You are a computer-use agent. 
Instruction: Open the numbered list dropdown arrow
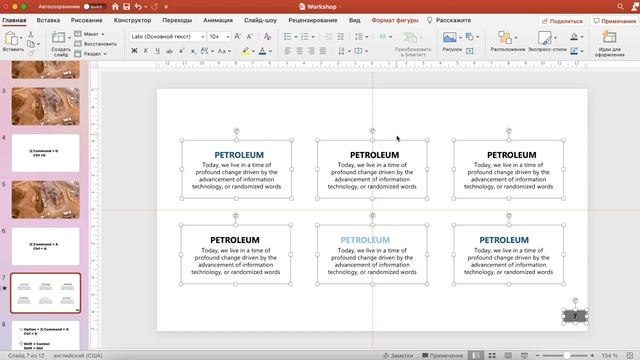click(313, 37)
